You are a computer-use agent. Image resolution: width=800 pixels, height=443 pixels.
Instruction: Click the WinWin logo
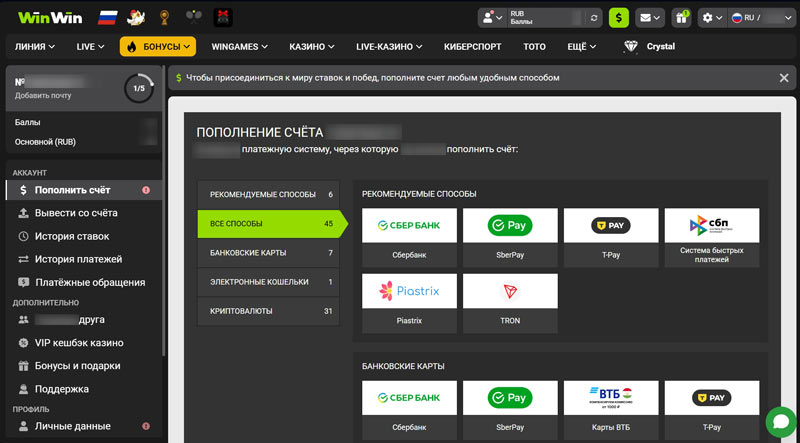[50, 18]
